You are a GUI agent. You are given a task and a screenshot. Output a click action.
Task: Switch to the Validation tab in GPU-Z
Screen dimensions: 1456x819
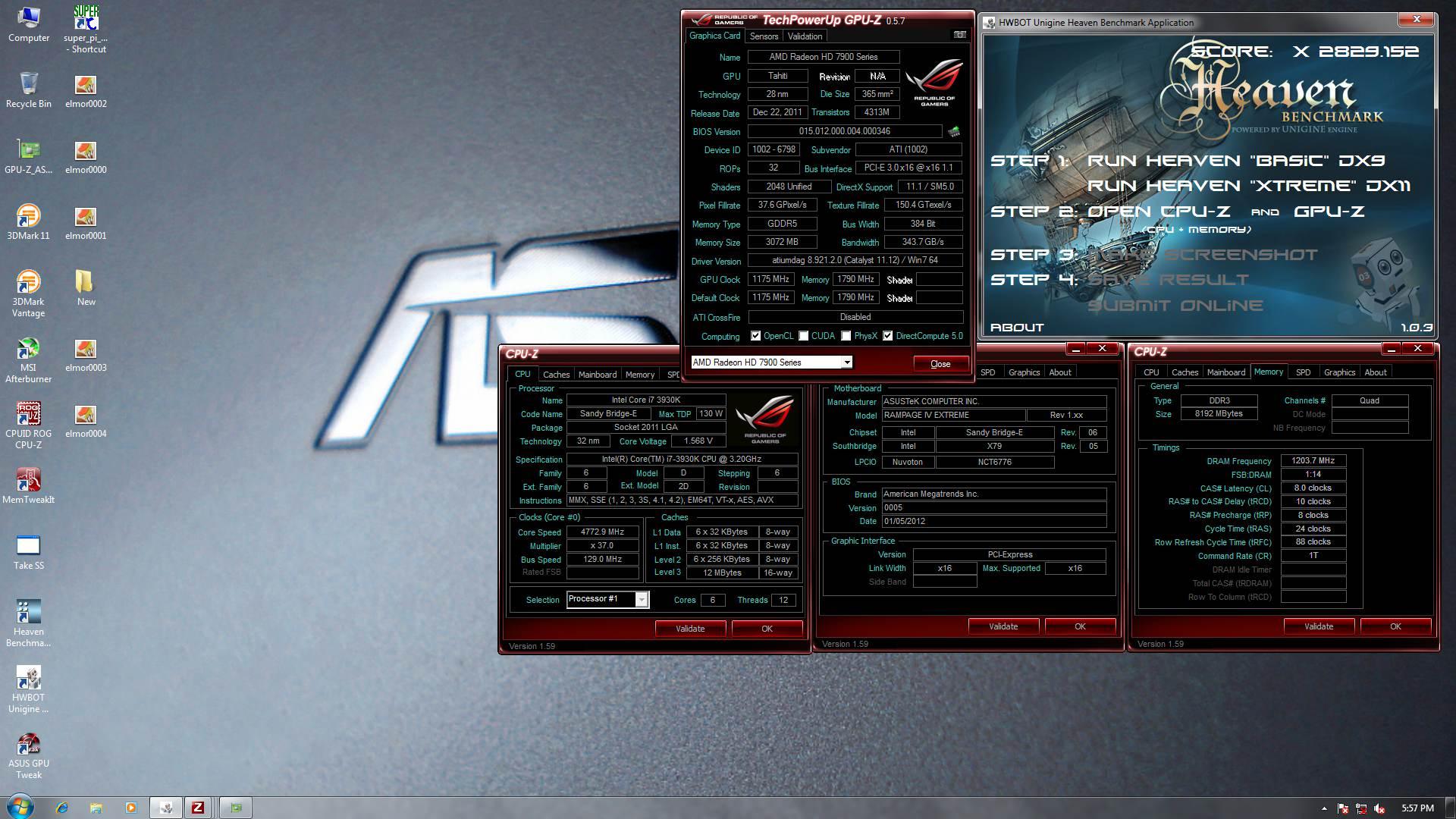[805, 36]
